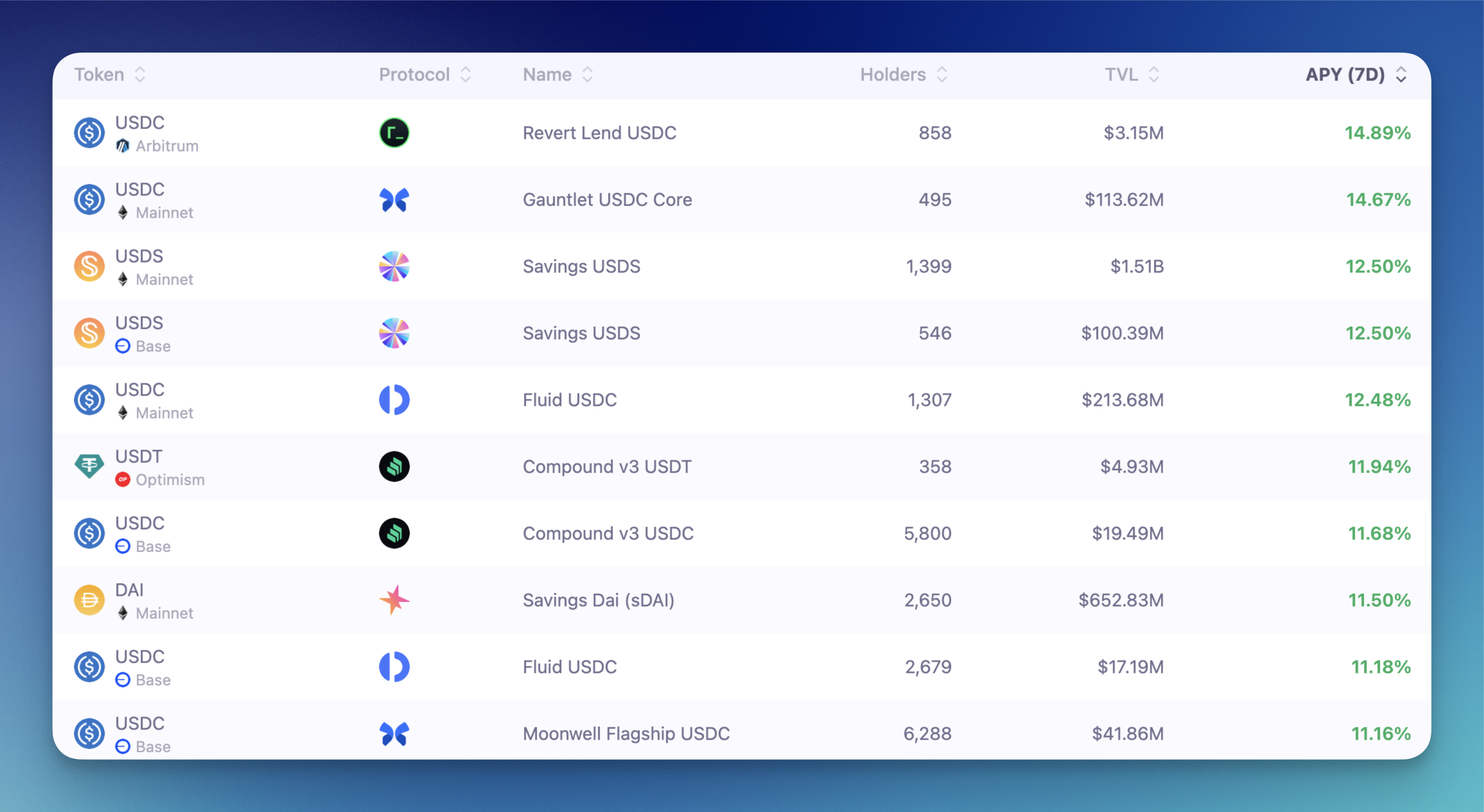
Task: Click the Revert Lend protocol icon
Action: pyautogui.click(x=394, y=133)
